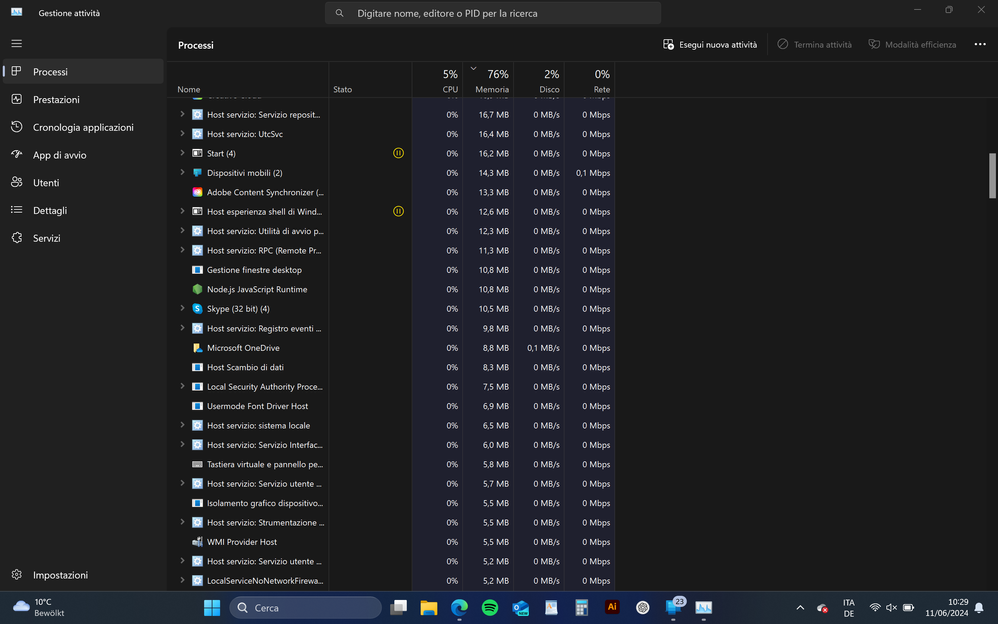Expand the Start (4) process group

coord(182,153)
